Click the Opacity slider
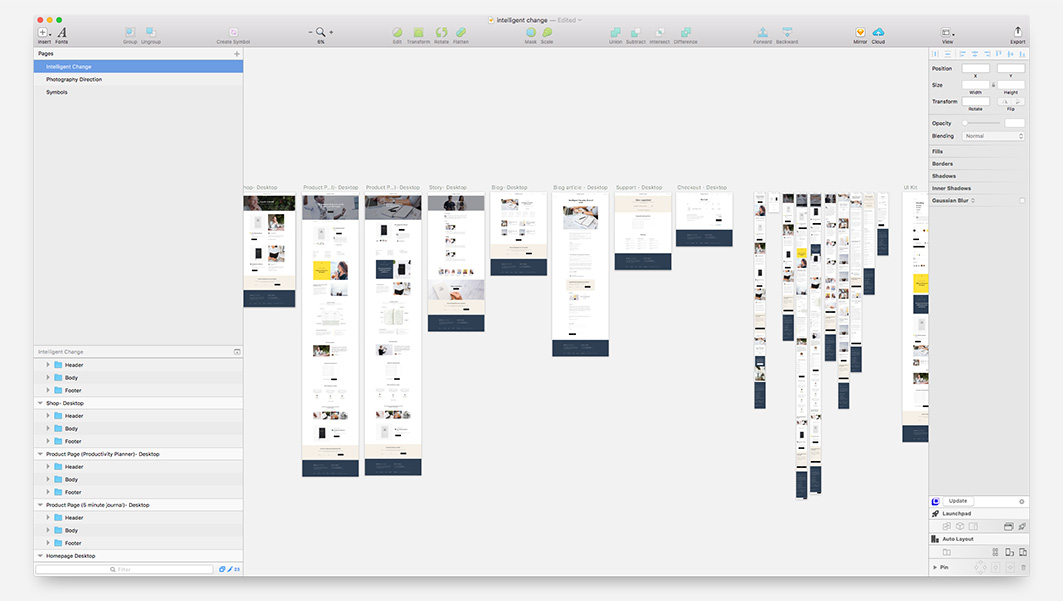Image resolution: width=1063 pixels, height=601 pixels. [x=982, y=123]
